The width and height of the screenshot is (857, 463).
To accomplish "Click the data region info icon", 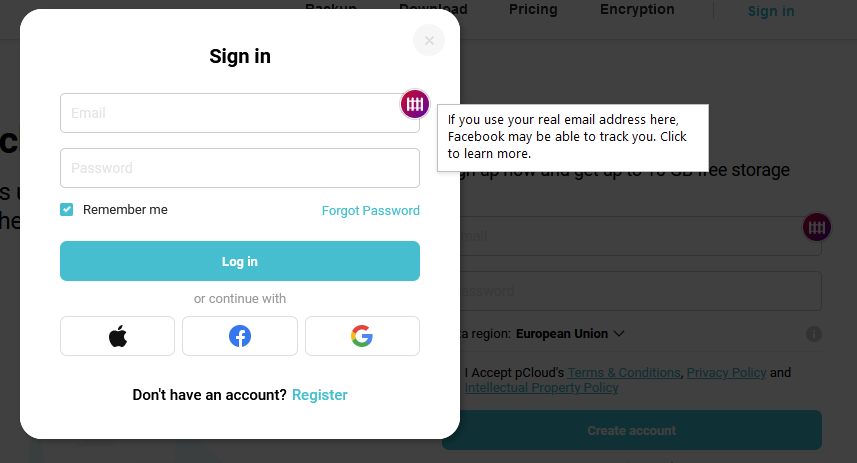I will point(814,334).
